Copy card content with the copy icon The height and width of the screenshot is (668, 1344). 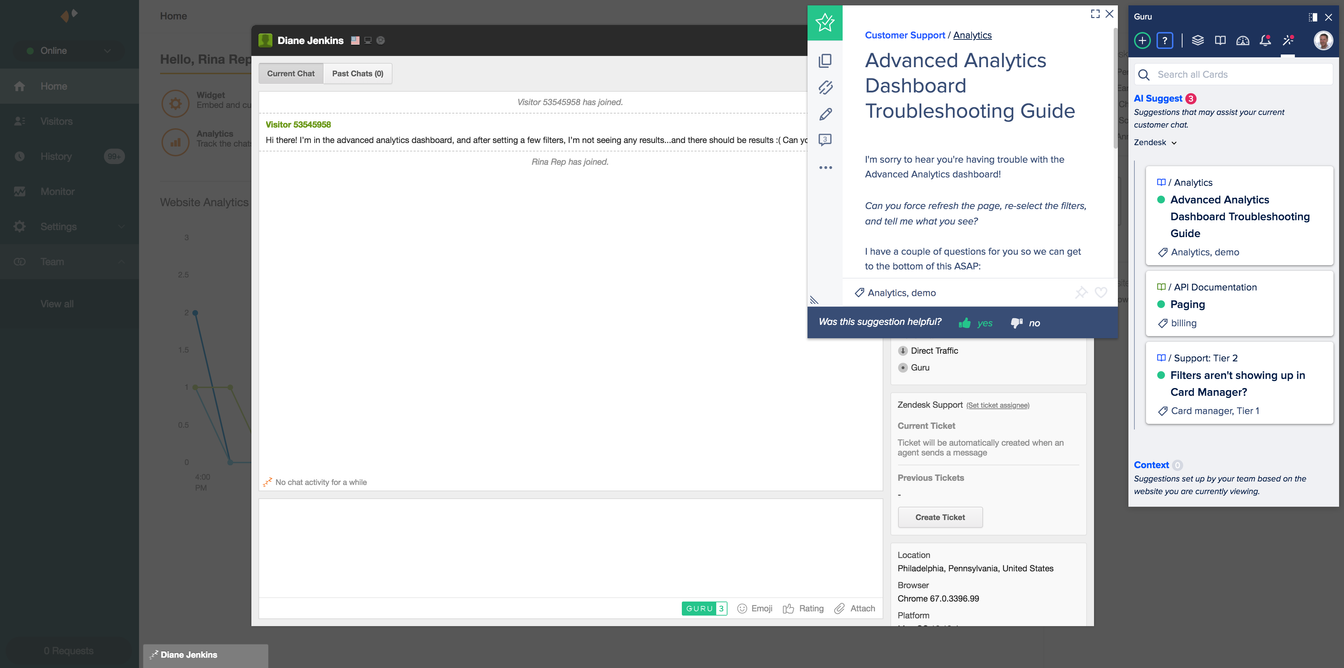point(825,61)
